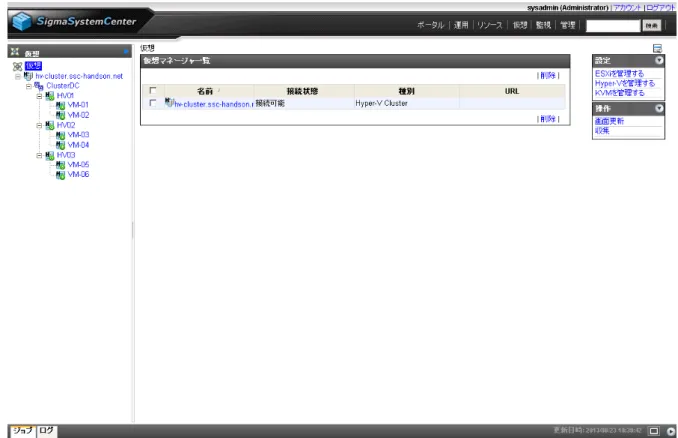
Task: Click Hyper-Vを管理する link
Action: pos(625,83)
